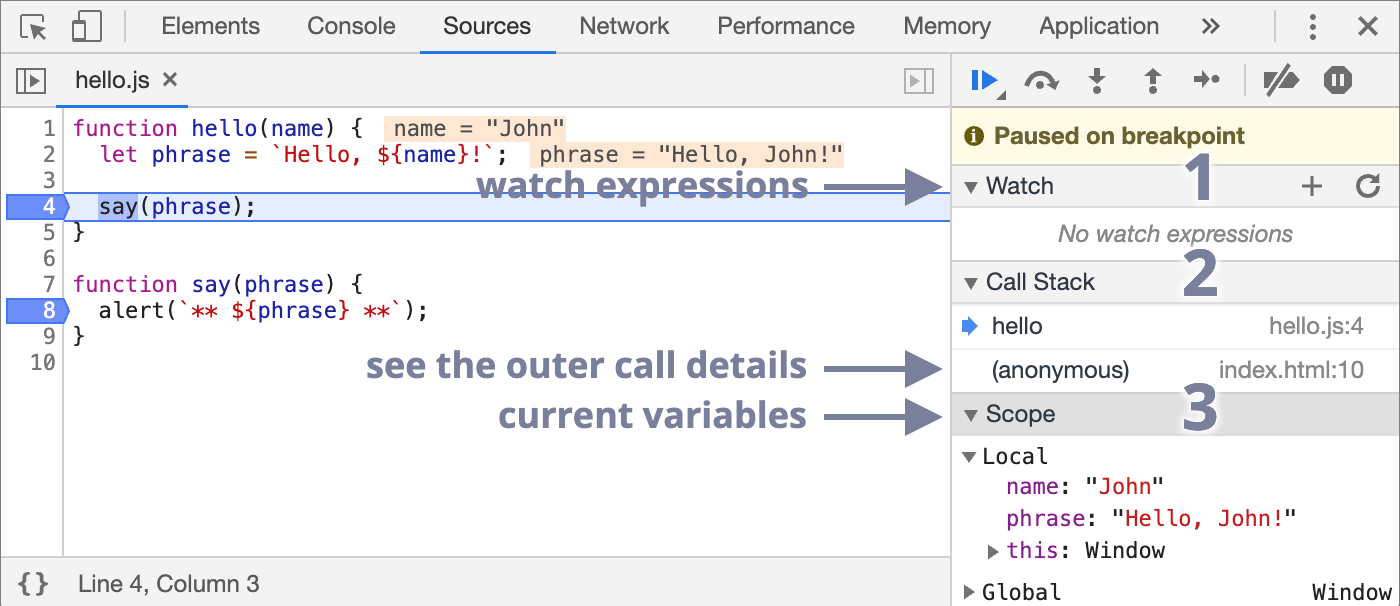
Task: Click the inspect element picker icon
Action: (34, 27)
